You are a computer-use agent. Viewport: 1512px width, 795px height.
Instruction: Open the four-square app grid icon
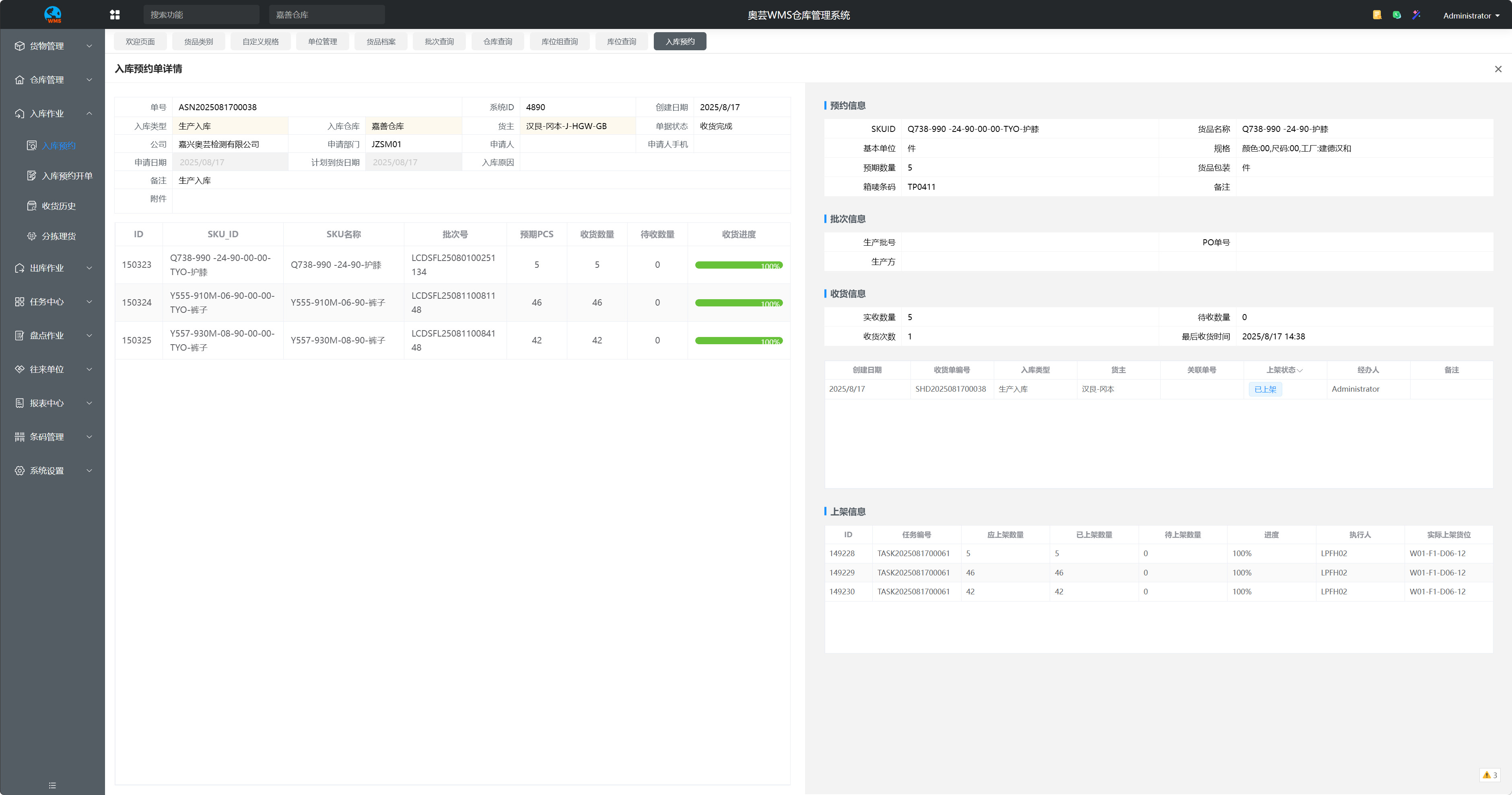coord(115,14)
